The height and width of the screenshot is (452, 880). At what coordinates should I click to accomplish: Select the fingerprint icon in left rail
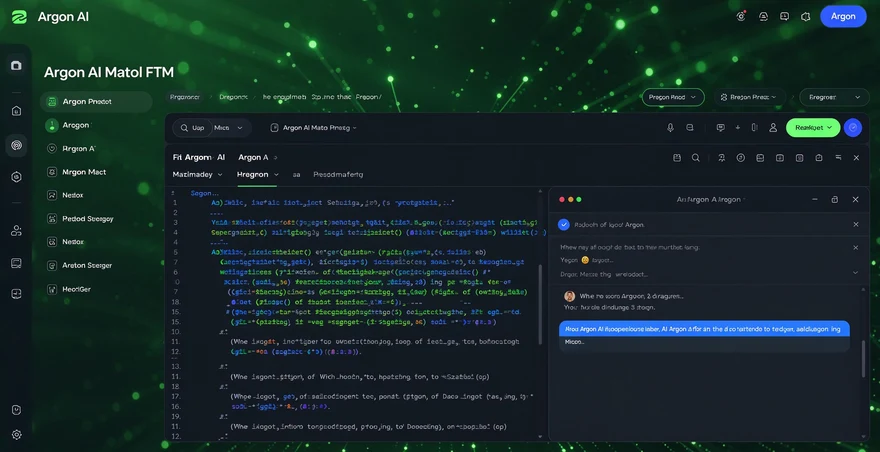coord(16,145)
